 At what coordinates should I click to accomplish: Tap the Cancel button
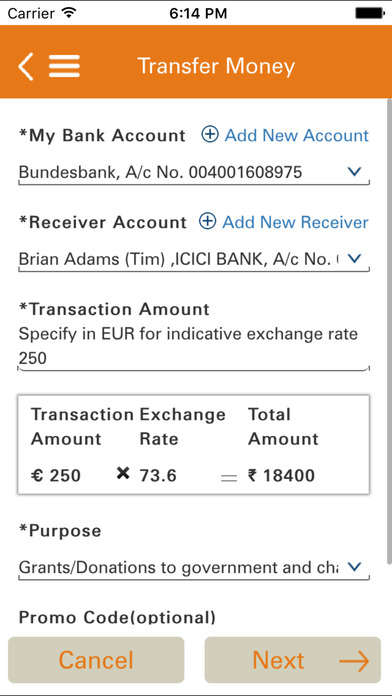[96, 660]
